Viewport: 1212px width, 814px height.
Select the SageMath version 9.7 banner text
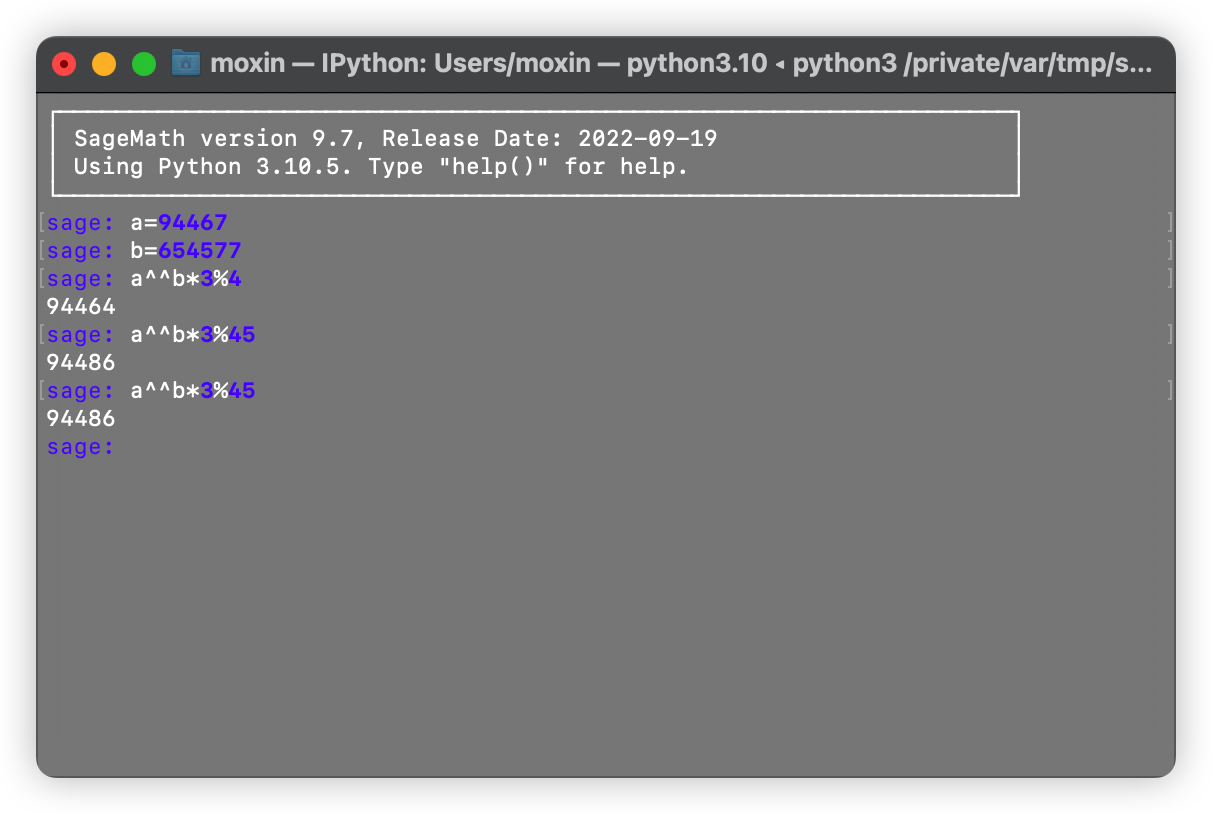[x=395, y=139]
